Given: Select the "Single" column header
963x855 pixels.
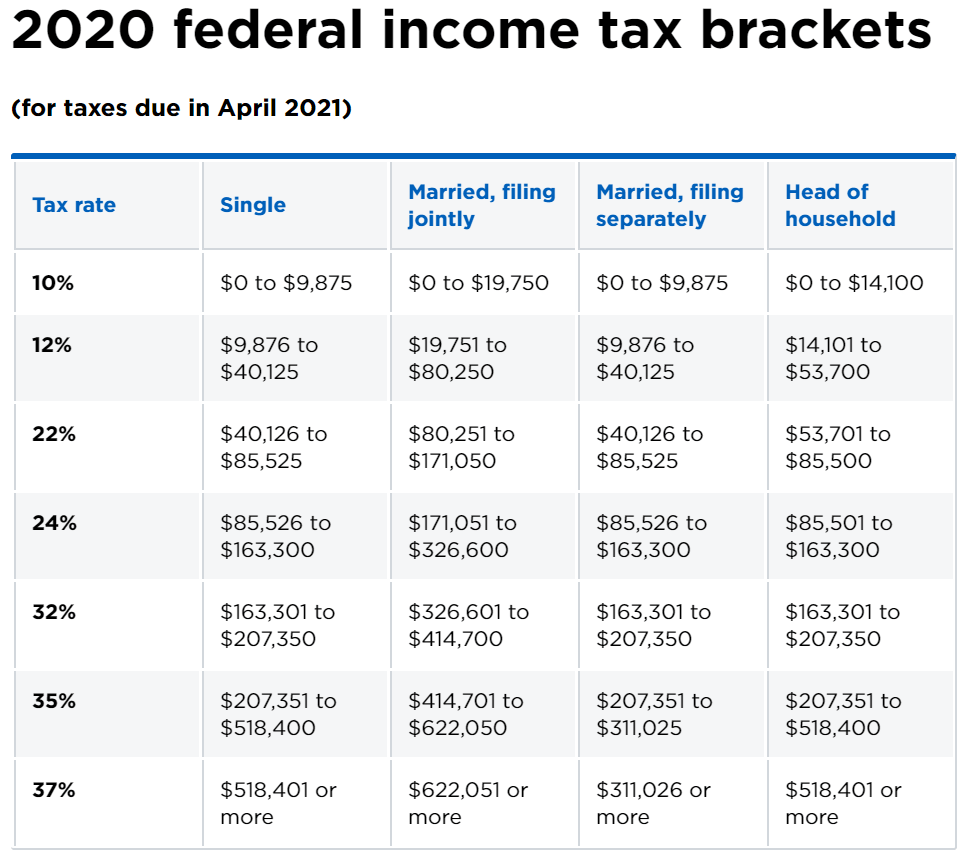Looking at the screenshot, I should click(253, 205).
